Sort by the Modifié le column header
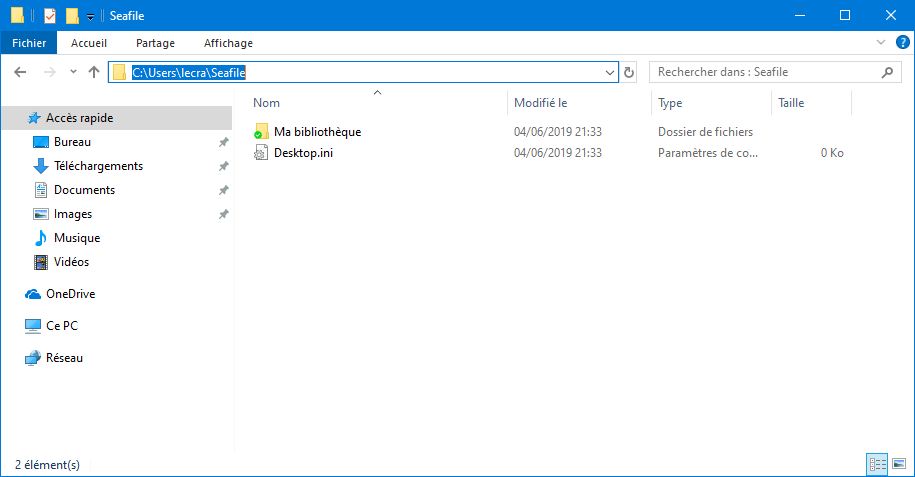Screen dimensions: 915x477 point(540,103)
